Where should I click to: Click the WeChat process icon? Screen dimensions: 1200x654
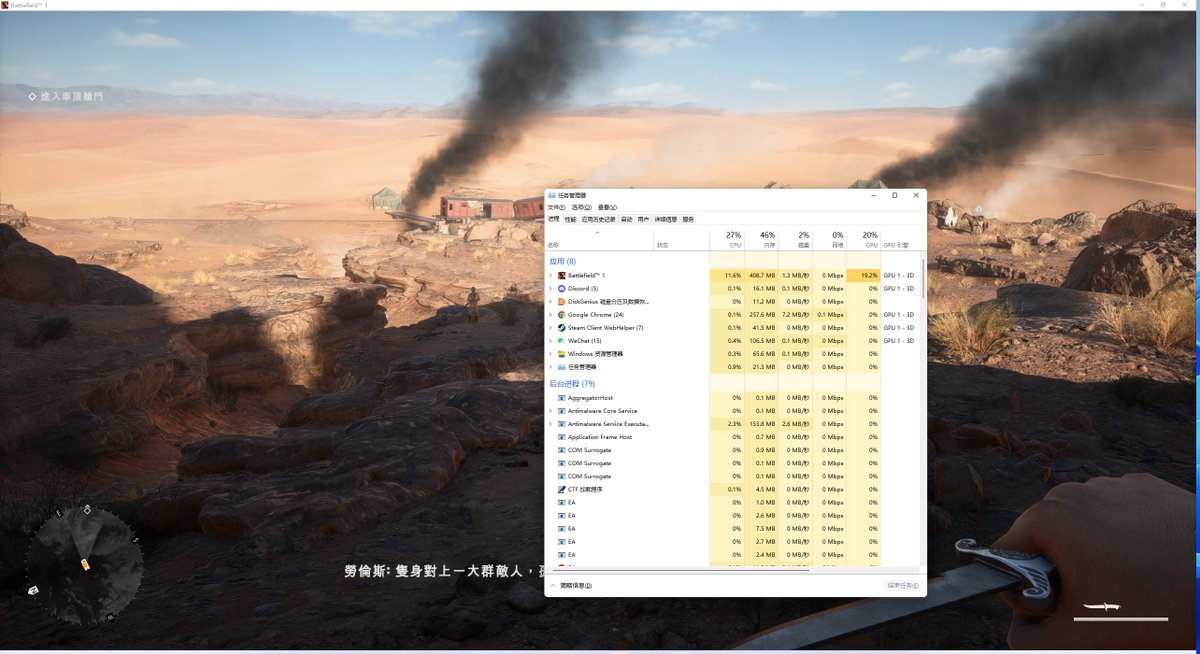click(562, 340)
